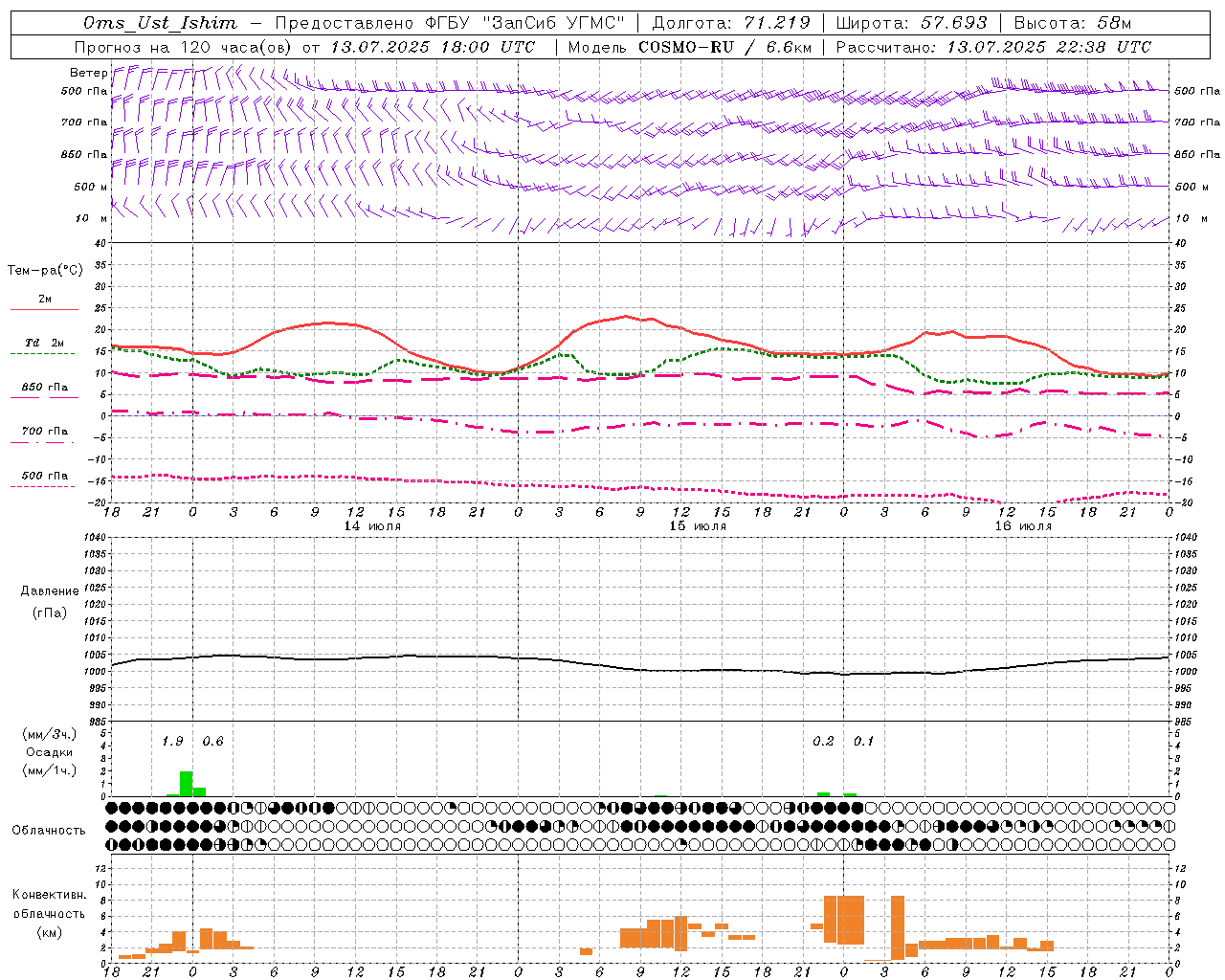This screenshot has height=980, width=1225.
Task: Click the red line sample under 2м legend
Action: [x=44, y=309]
